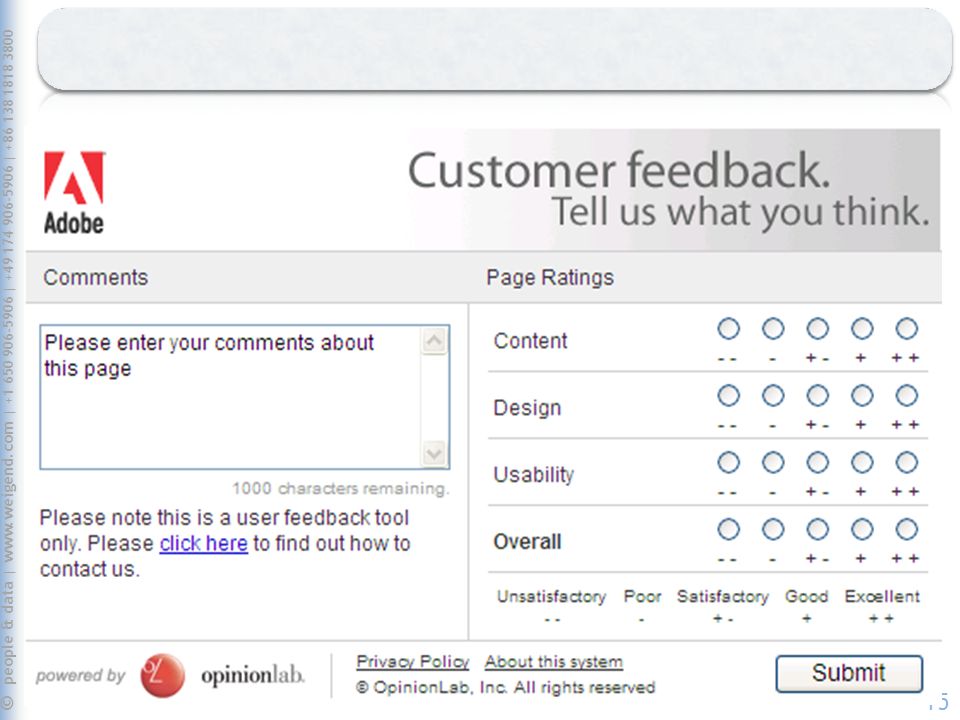The width and height of the screenshot is (960, 720).
Task: Open the Privacy Policy link
Action: pos(413,662)
